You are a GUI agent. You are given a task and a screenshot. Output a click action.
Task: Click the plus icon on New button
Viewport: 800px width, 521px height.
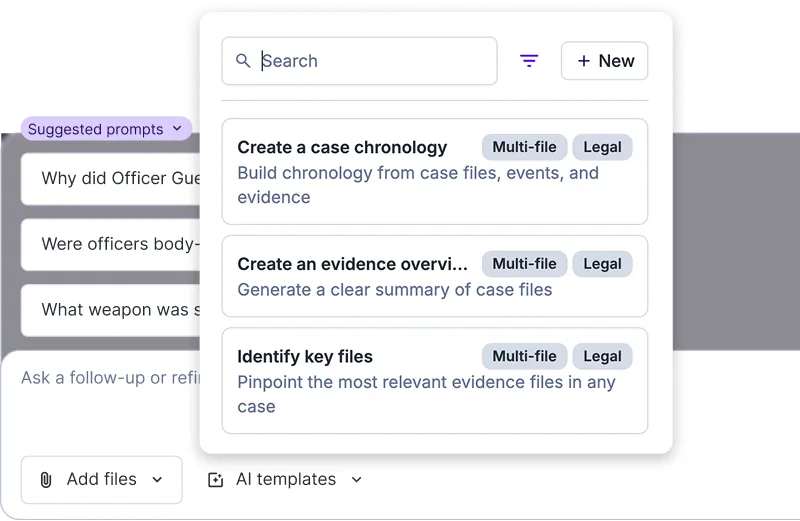(584, 61)
